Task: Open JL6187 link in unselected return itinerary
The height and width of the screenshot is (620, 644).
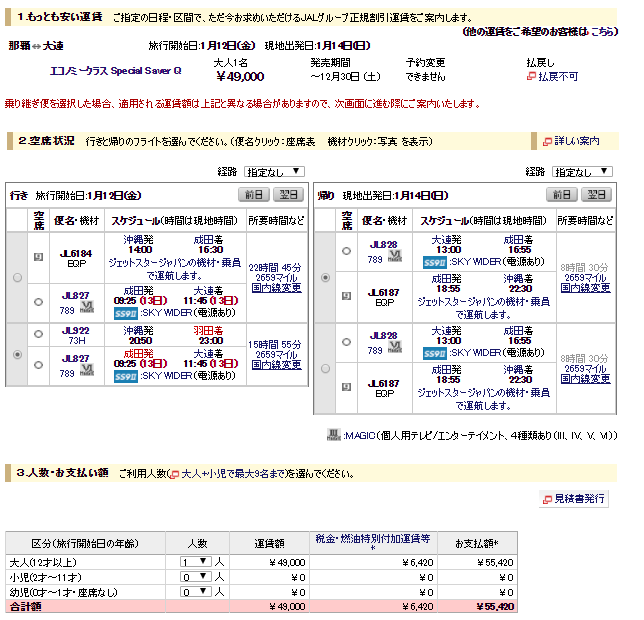Action: click(384, 383)
